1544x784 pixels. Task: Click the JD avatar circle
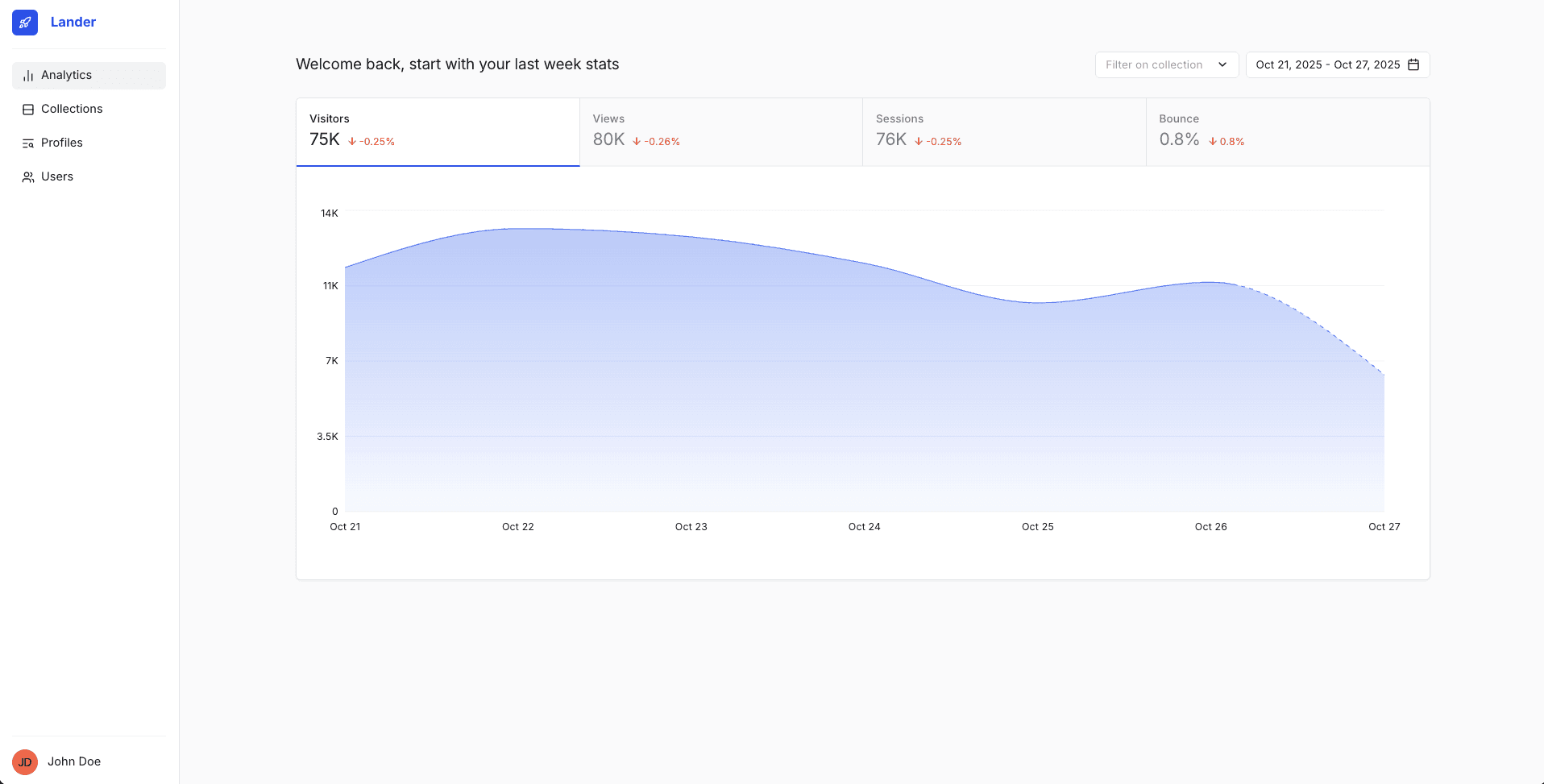point(25,762)
